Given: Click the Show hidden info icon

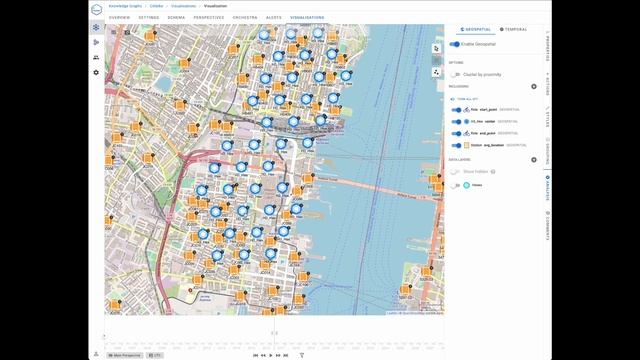Looking at the screenshot, I should point(493,171).
